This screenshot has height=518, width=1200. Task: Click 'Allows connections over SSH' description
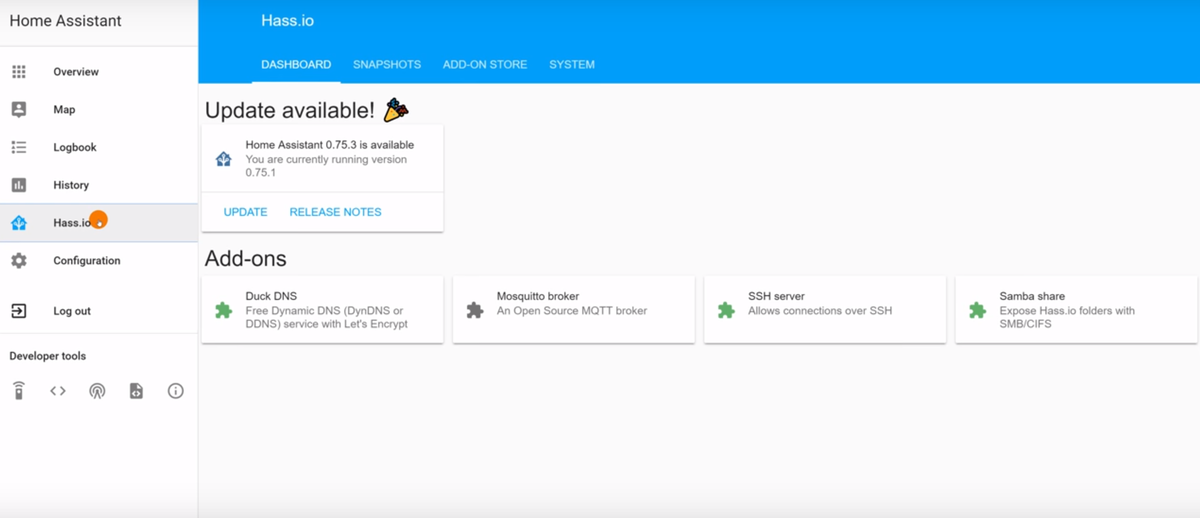click(820, 311)
